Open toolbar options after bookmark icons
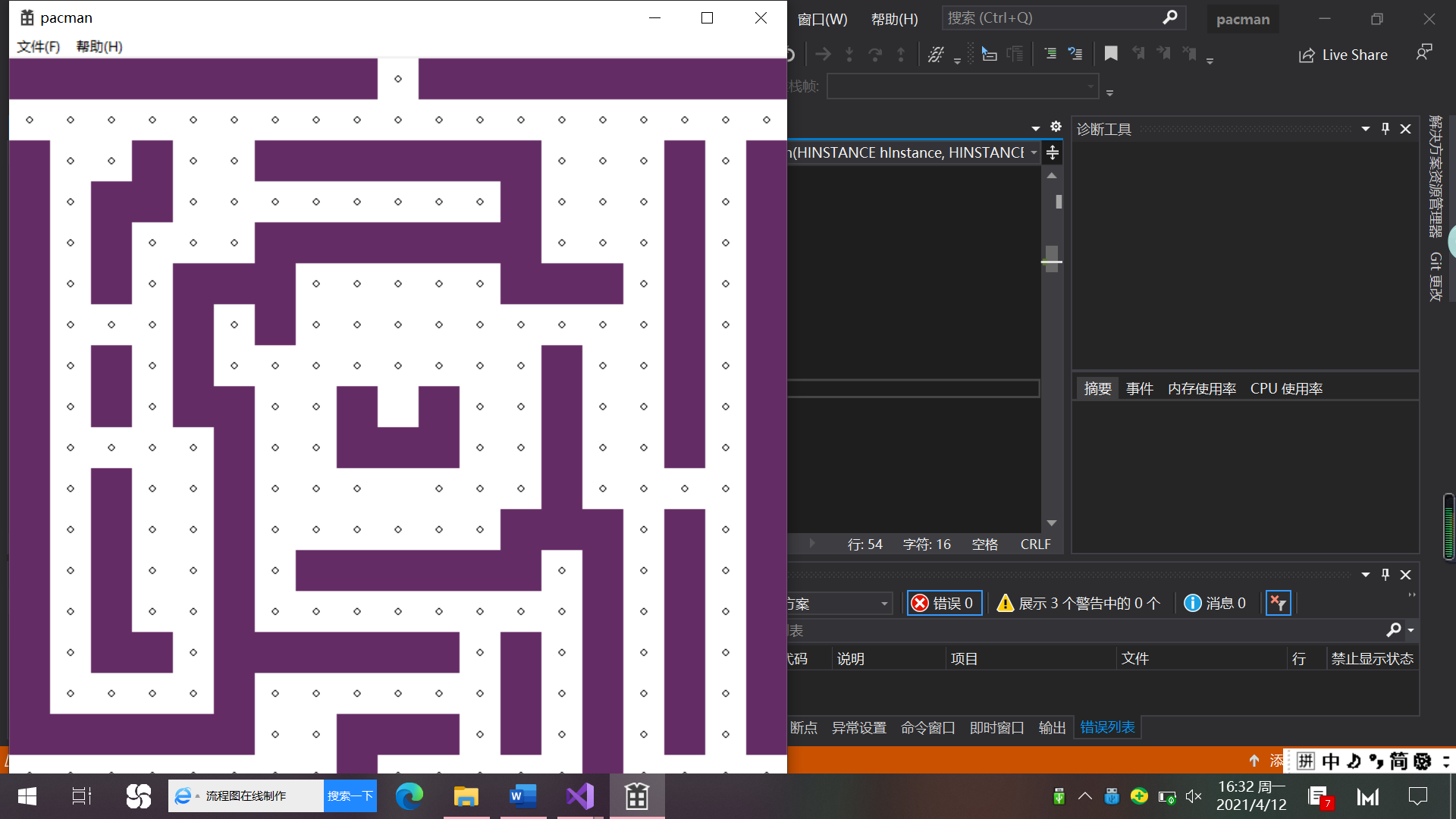The height and width of the screenshot is (819, 1456). coord(1210,61)
